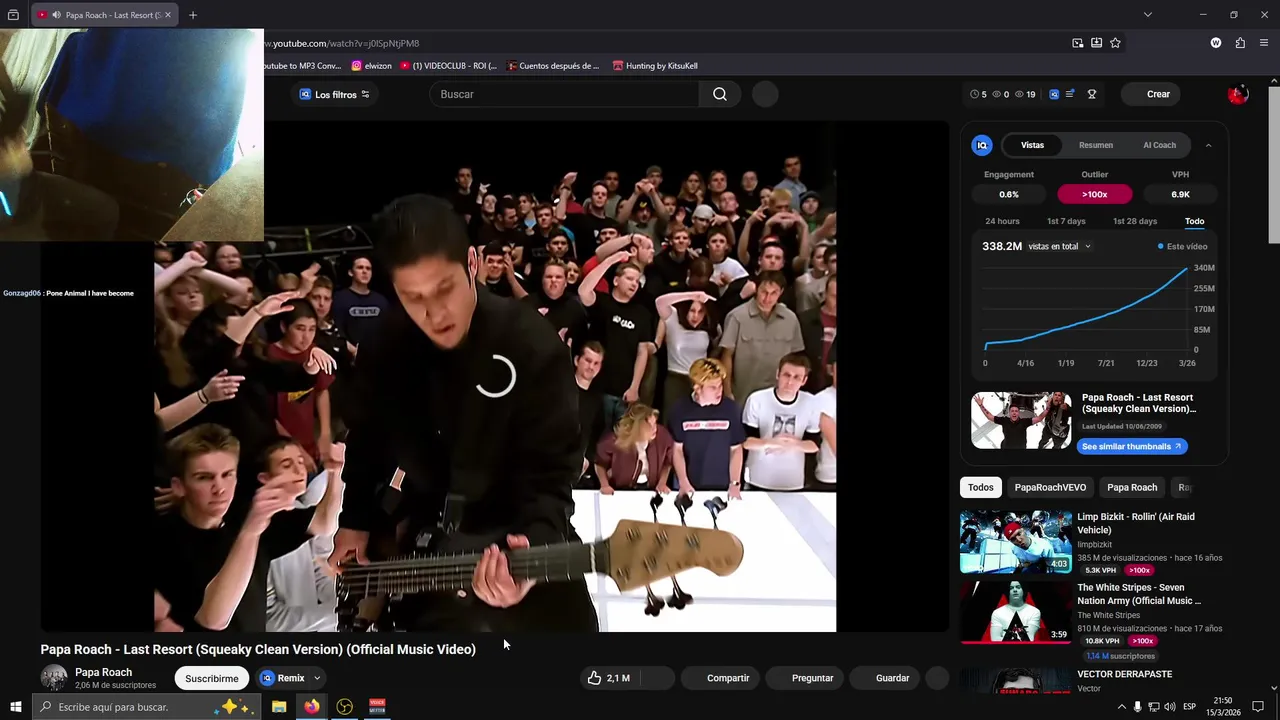Screen dimensions: 1280x720
Task: Click the YouTube Buscar search field
Action: 565,94
